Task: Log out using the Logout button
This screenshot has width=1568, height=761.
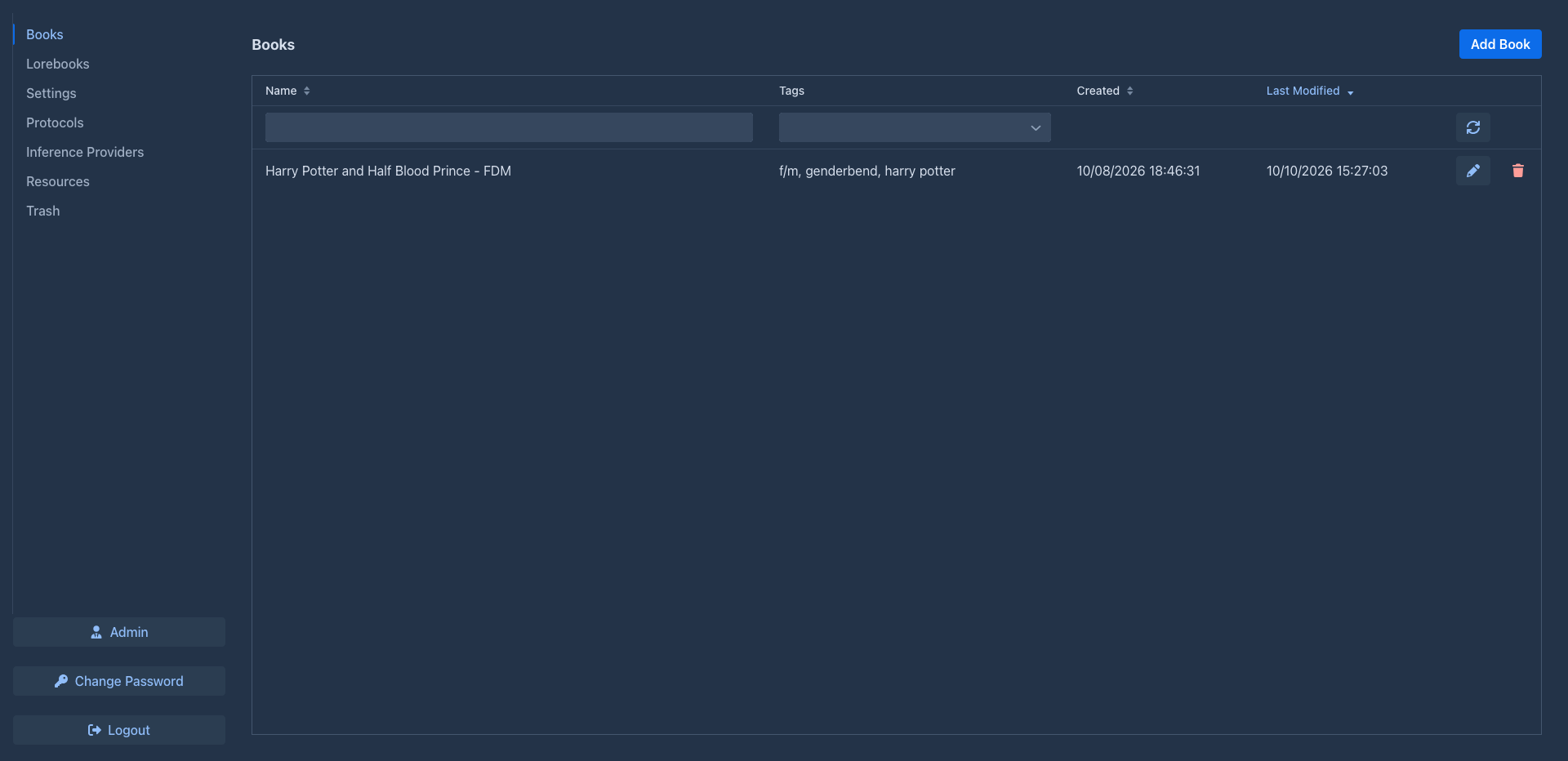Action: click(119, 730)
